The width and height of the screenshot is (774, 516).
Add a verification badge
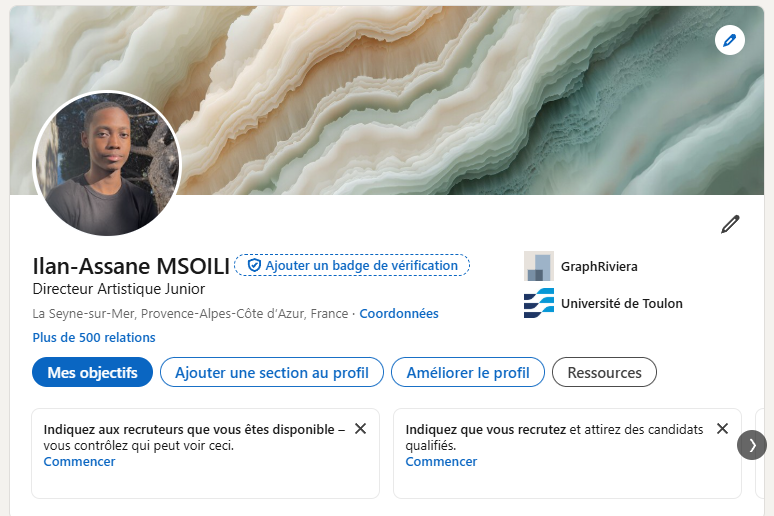point(352,265)
